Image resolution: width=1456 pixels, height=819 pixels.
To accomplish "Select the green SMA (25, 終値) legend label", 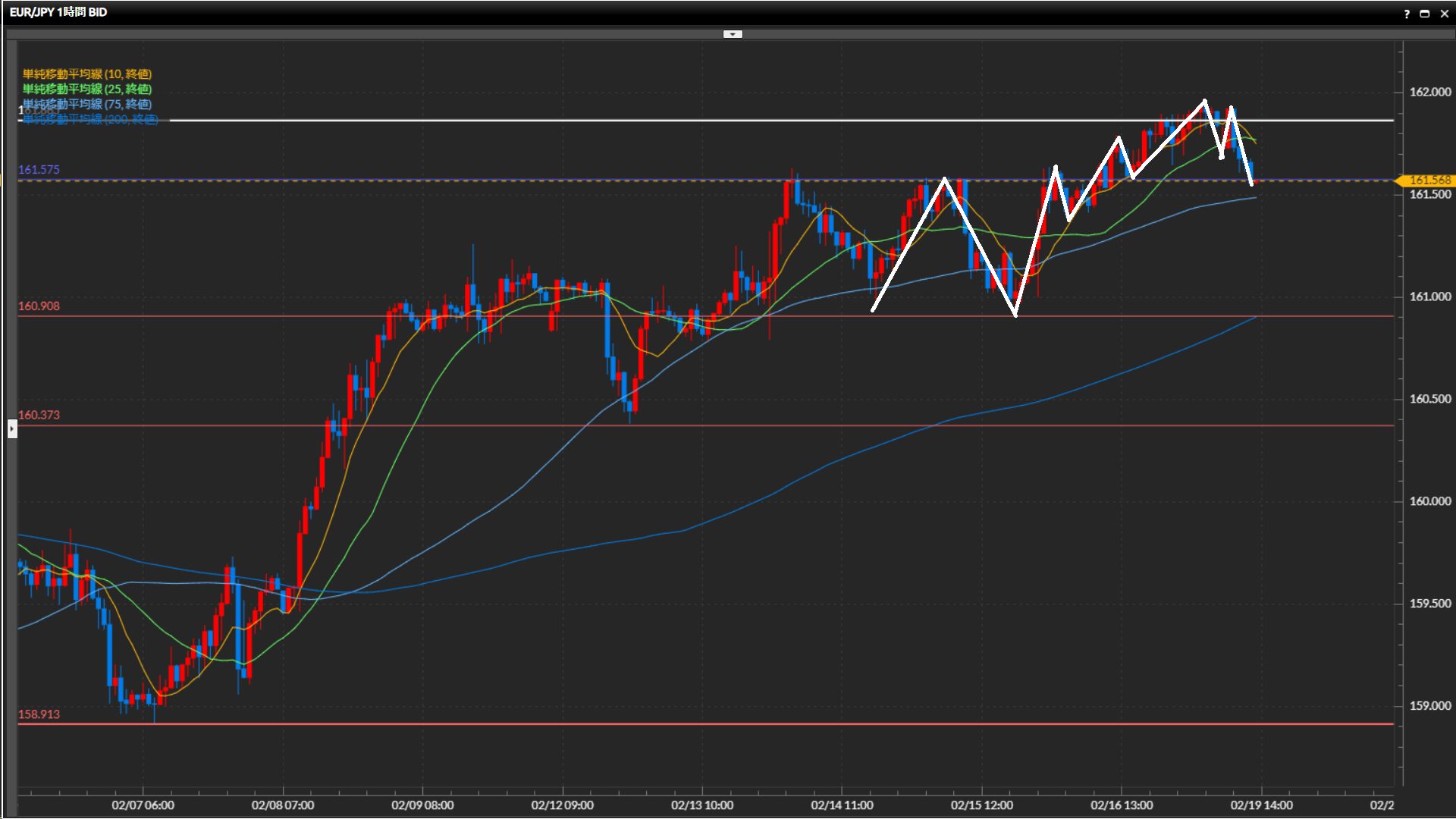I will click(87, 89).
